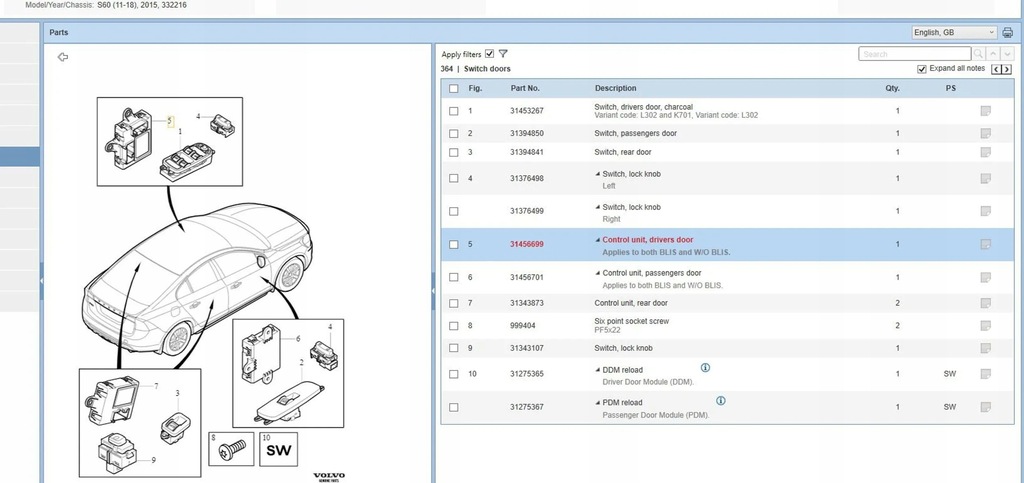Click part number 31456699 link
The image size is (1024, 483).
click(x=526, y=244)
